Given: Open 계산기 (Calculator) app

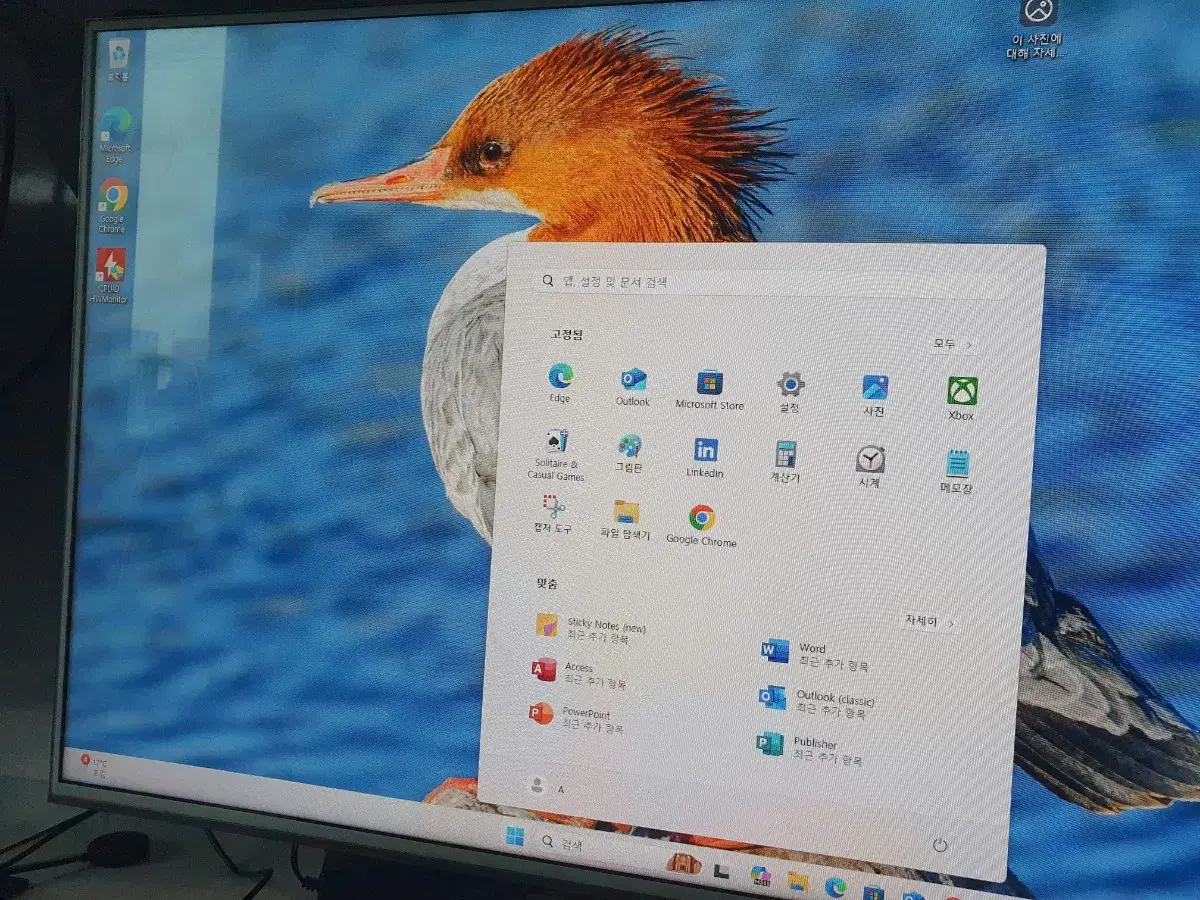Looking at the screenshot, I should click(785, 462).
